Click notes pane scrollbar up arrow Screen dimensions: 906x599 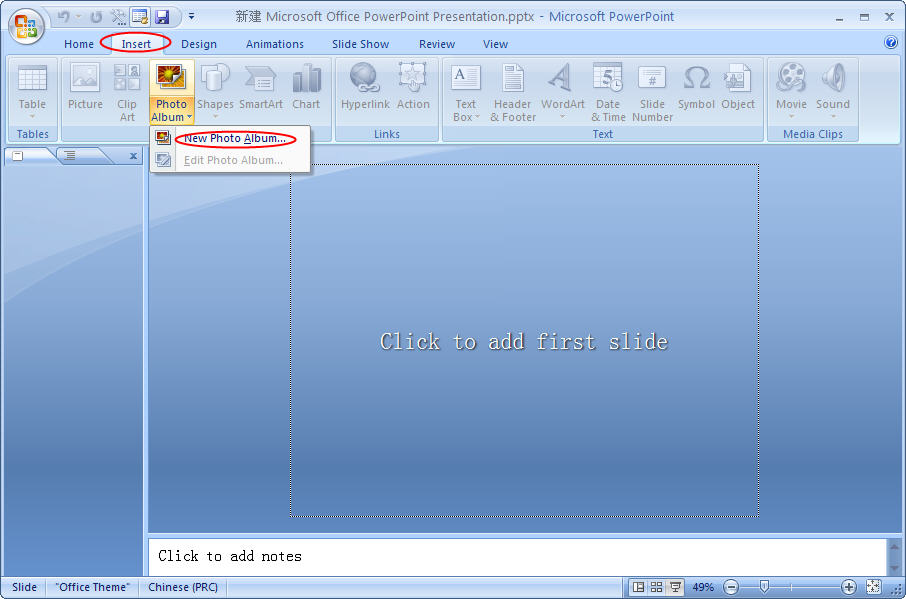pos(894,546)
